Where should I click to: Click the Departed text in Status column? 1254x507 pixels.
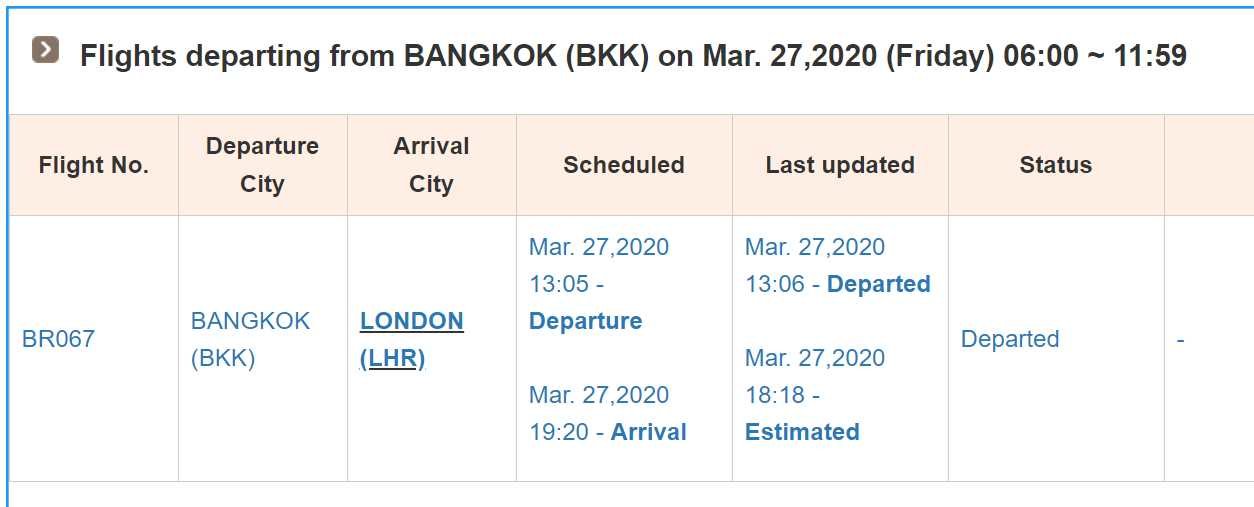pyautogui.click(x=1009, y=339)
